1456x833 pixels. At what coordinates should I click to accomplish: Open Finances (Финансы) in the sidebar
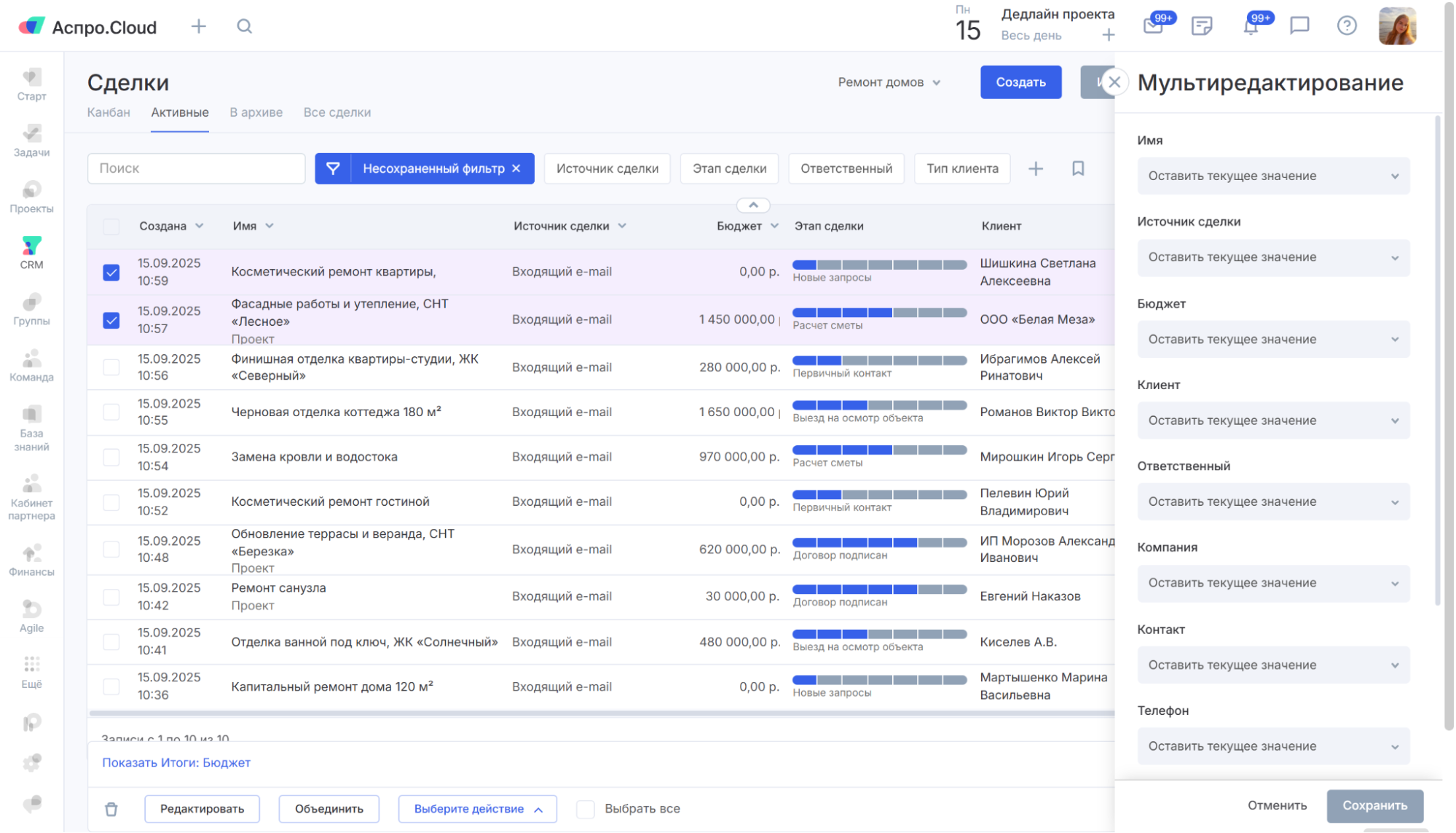[x=31, y=560]
